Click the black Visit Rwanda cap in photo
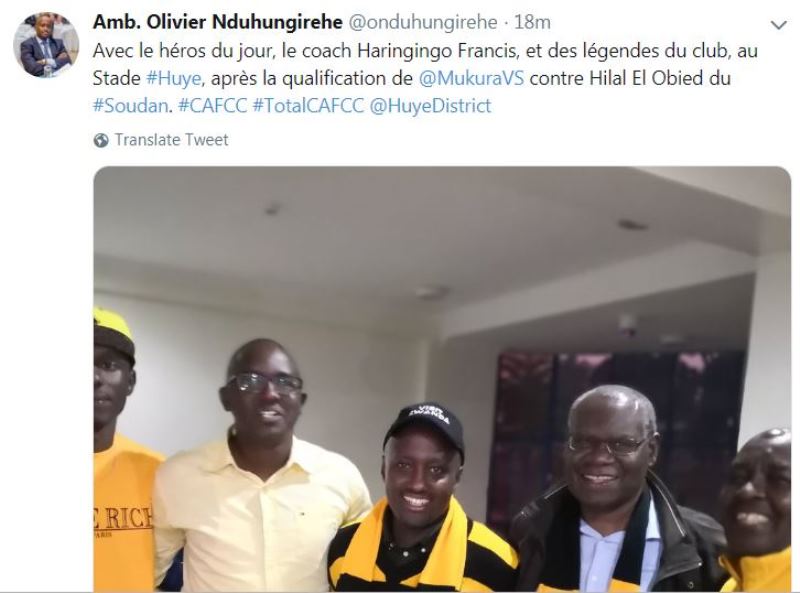The image size is (800, 593). (424, 426)
